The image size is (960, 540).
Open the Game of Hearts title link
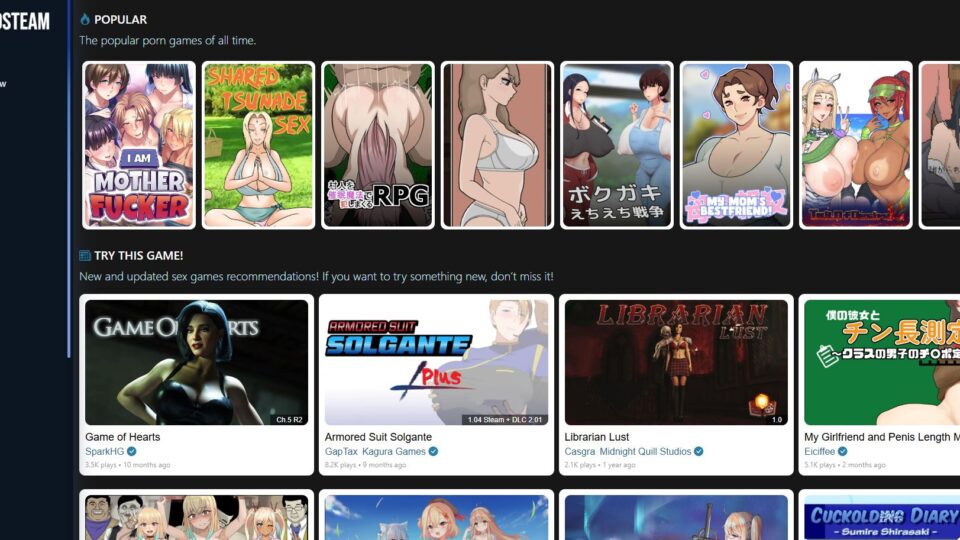(x=122, y=437)
